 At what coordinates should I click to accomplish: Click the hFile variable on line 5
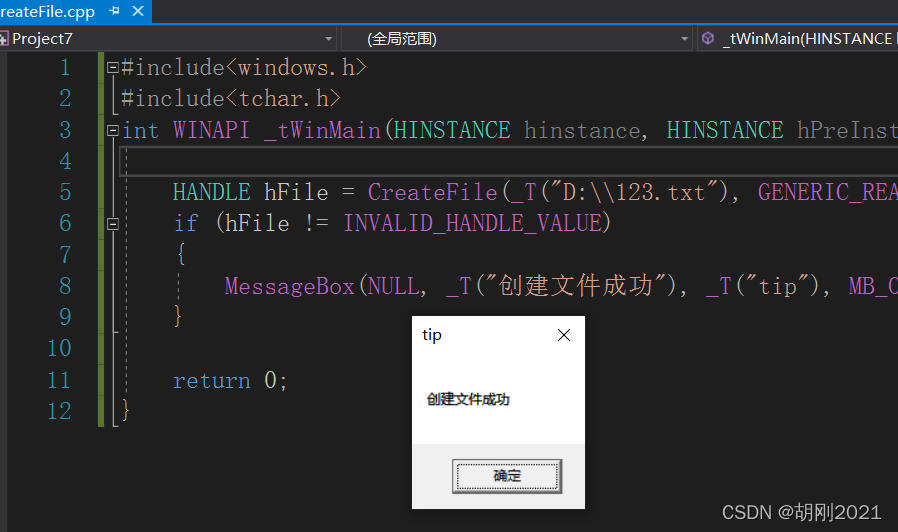click(296, 192)
